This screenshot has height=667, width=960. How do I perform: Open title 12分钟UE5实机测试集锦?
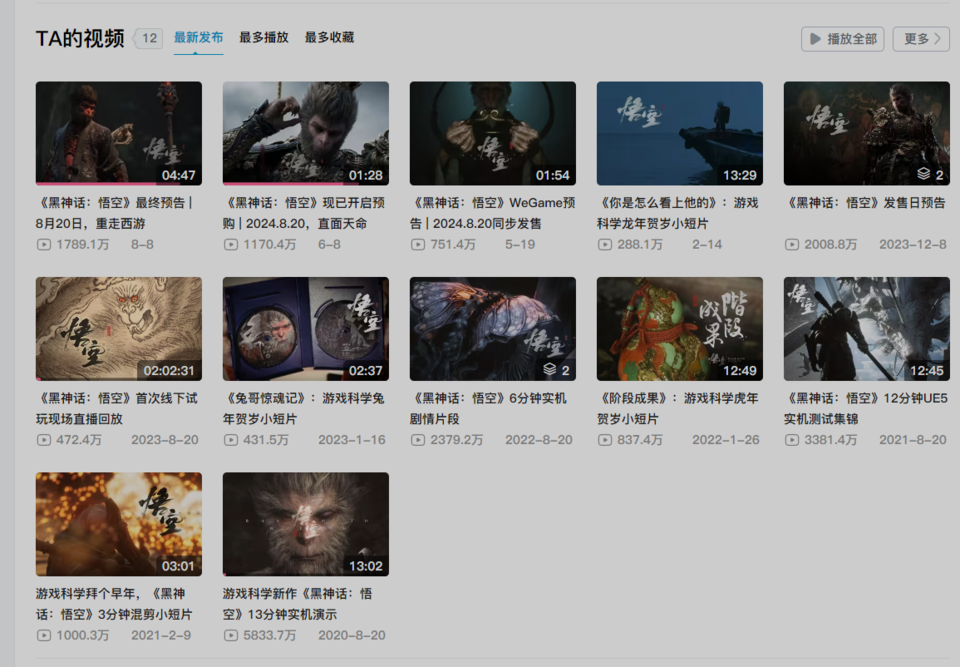pos(866,409)
